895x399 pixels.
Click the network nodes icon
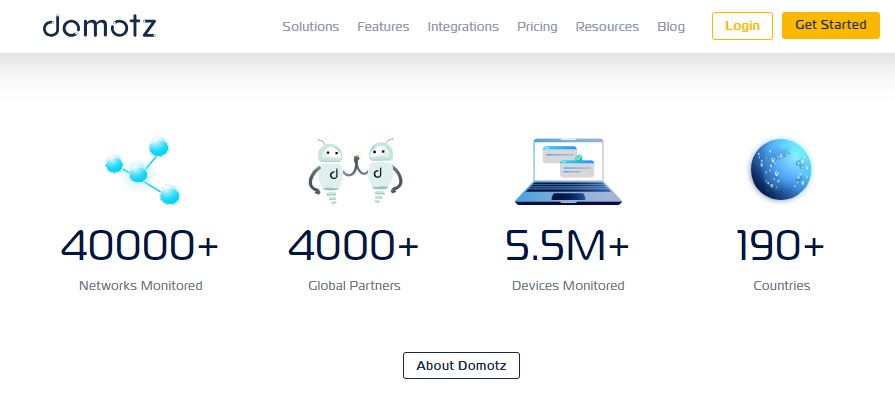tap(143, 171)
